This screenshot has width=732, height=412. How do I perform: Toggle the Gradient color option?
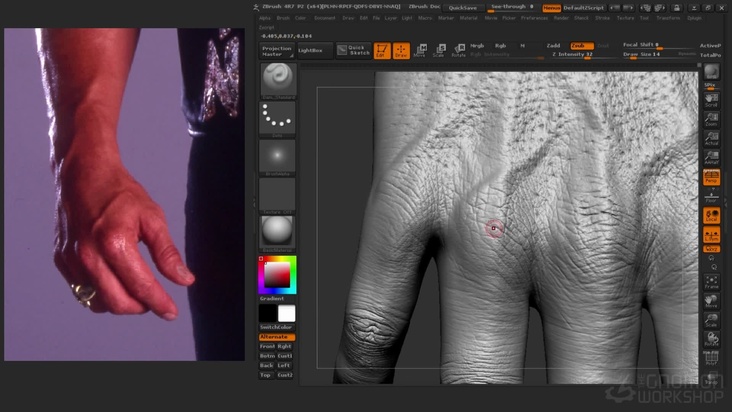click(272, 299)
